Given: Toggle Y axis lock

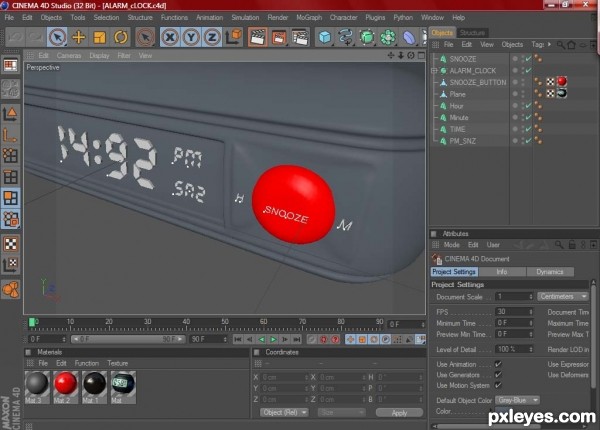Looking at the screenshot, I should click(191, 37).
